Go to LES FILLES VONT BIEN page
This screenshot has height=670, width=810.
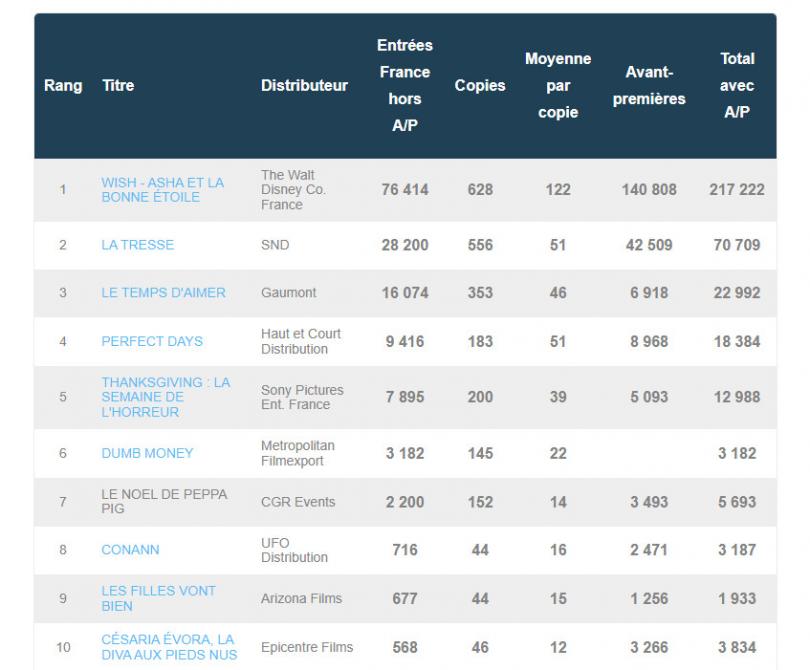tap(158, 598)
